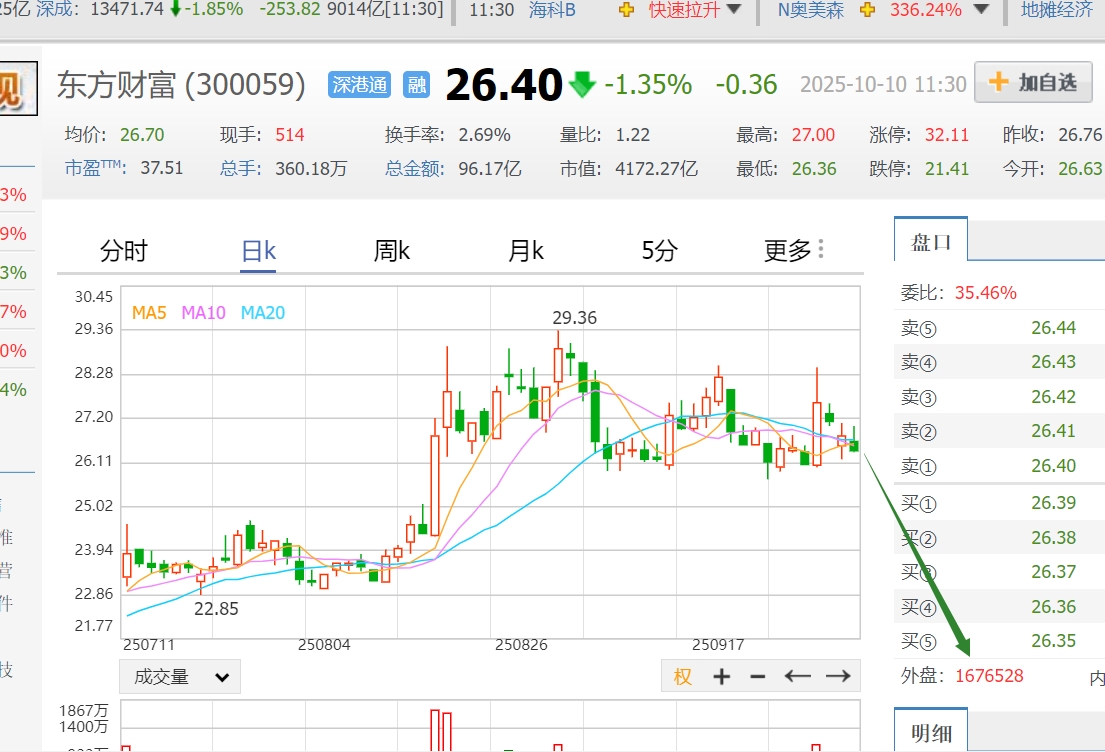Open the 周k weekly chart tab
This screenshot has height=752, width=1105.
(x=392, y=250)
